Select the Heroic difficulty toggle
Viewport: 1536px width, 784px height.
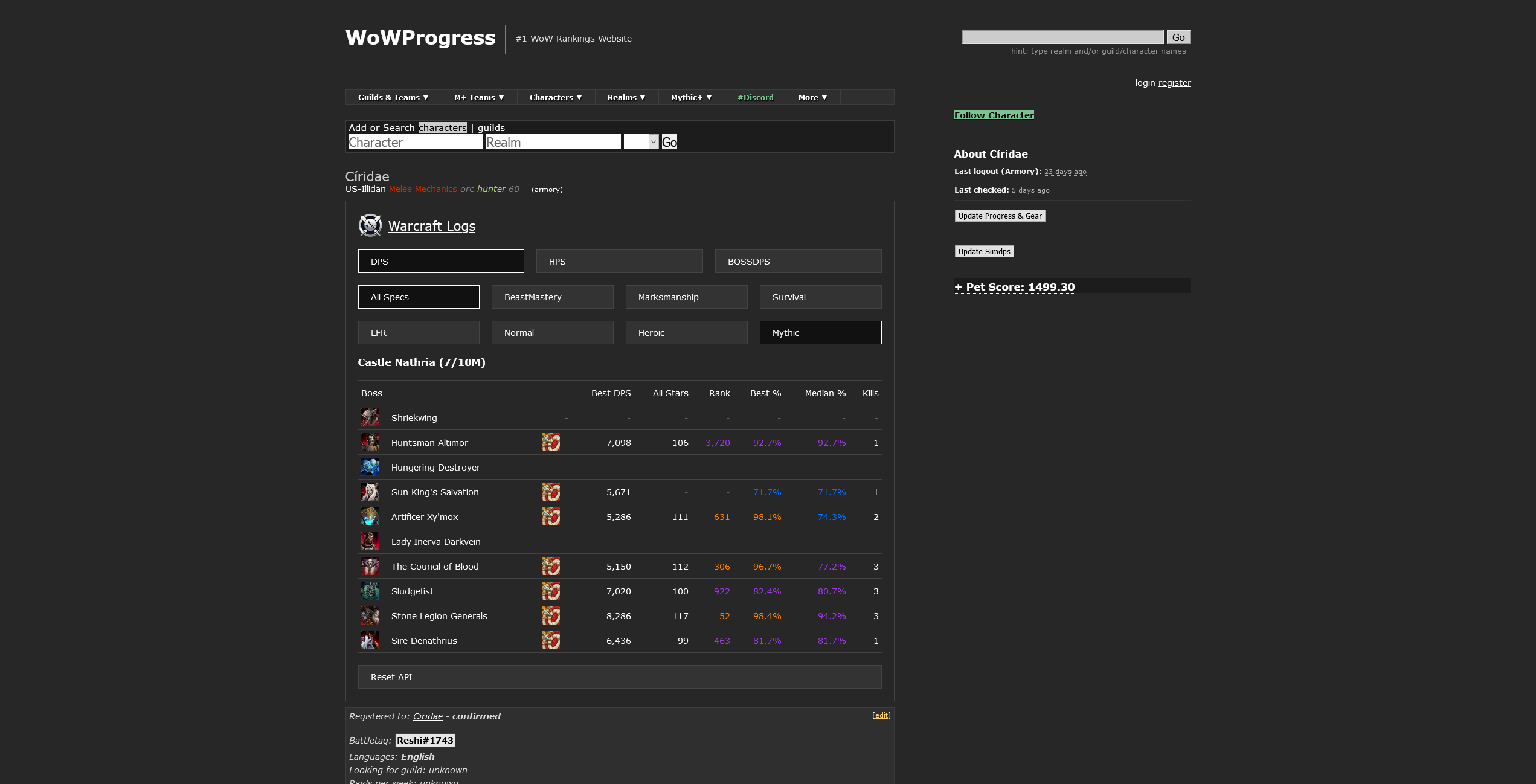pos(686,333)
